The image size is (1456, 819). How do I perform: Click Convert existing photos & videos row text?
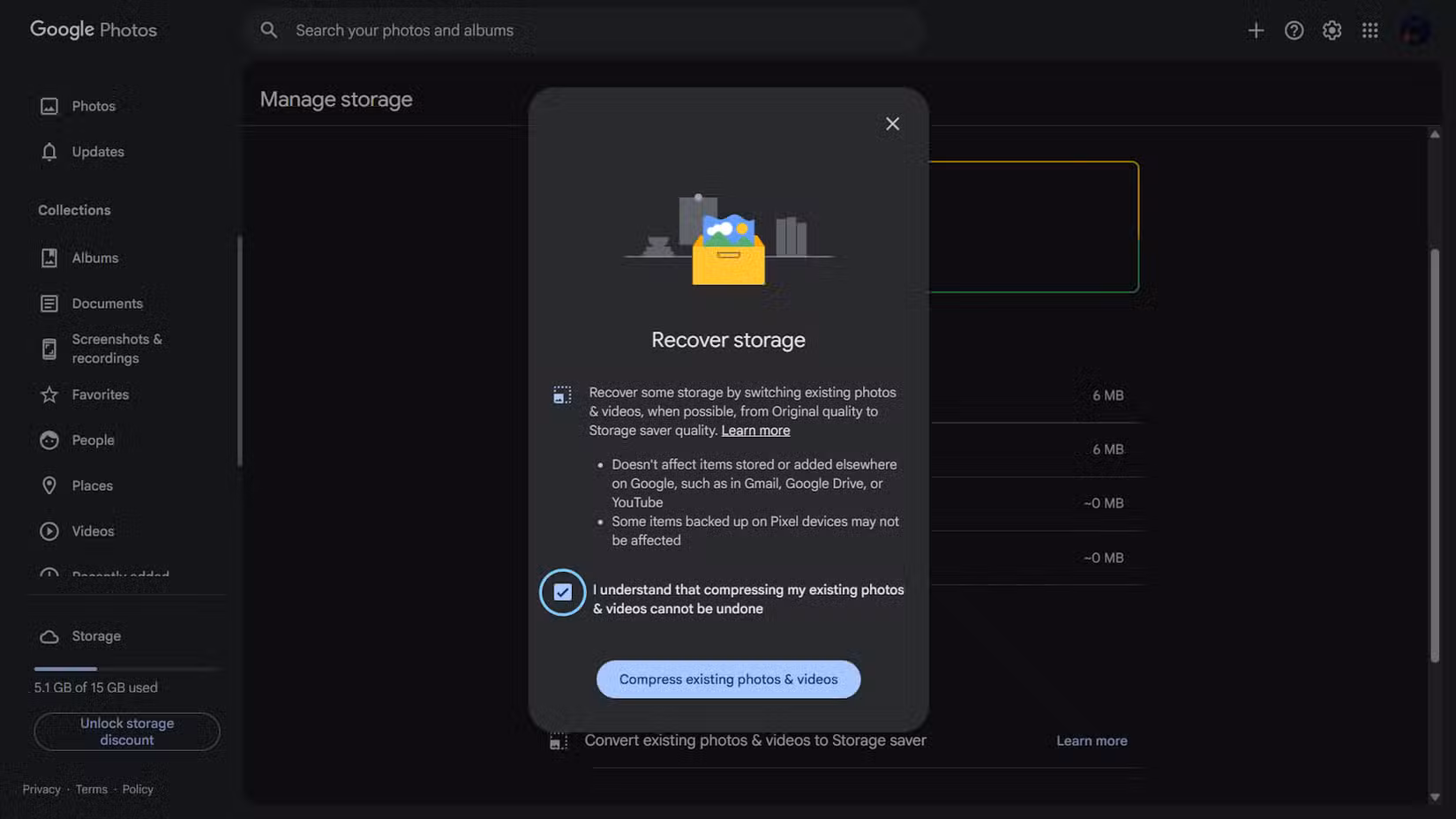point(755,740)
